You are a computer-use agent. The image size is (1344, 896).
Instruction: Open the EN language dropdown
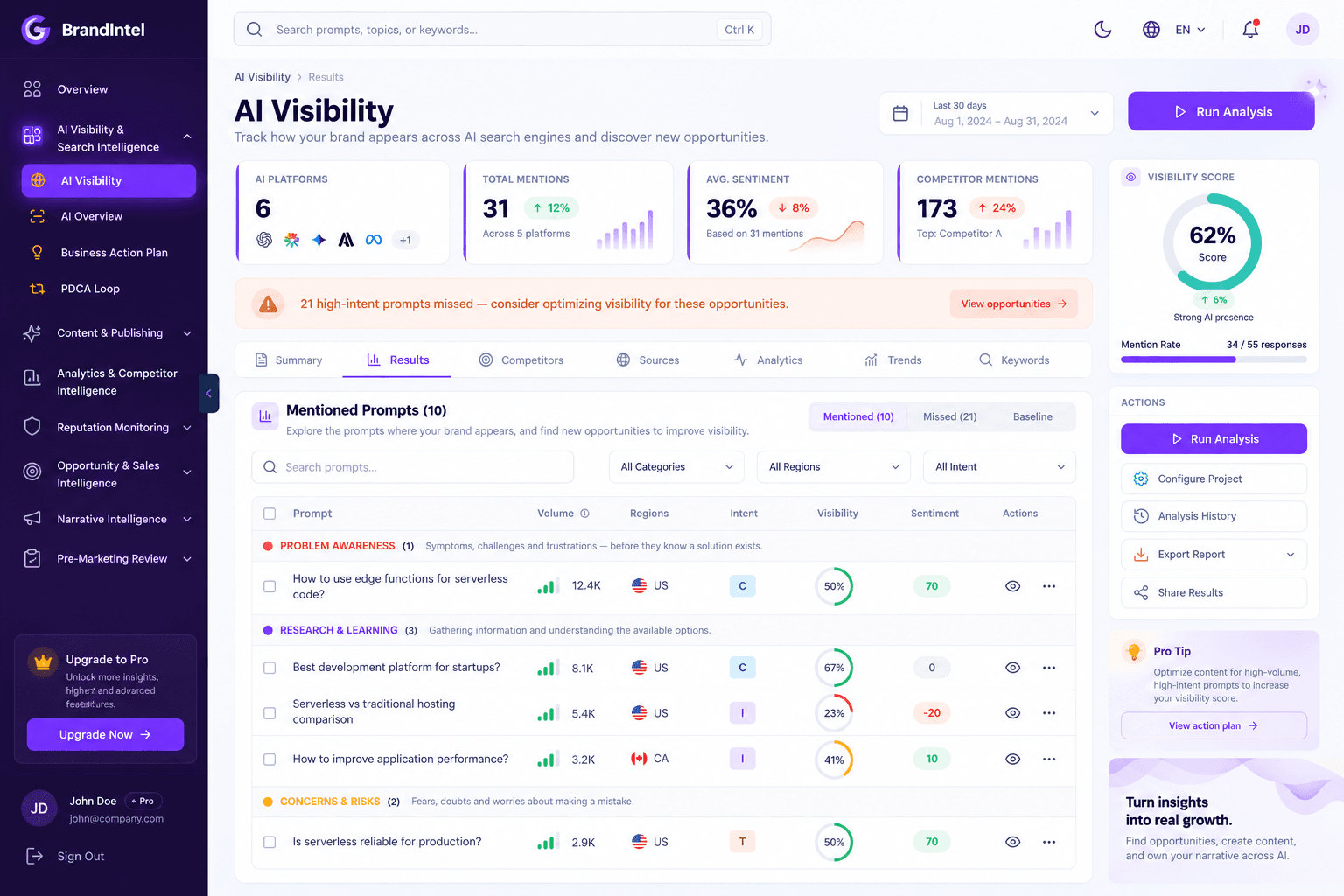pos(1190,30)
